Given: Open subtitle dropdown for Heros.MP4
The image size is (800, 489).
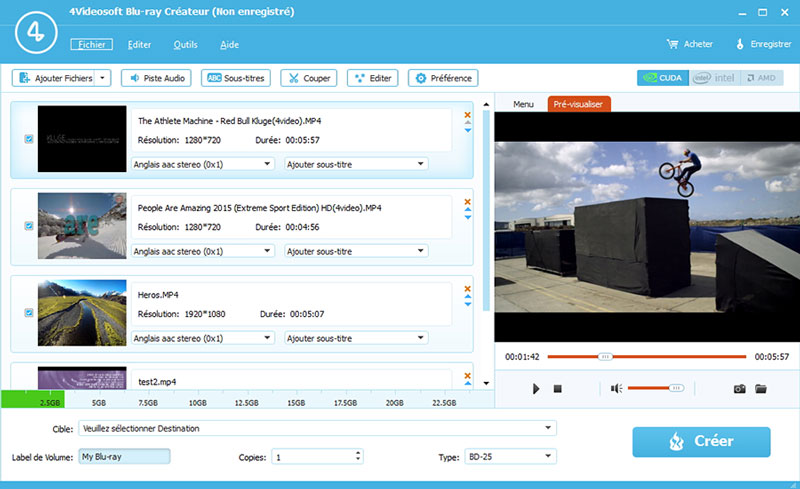Looking at the screenshot, I should [356, 338].
